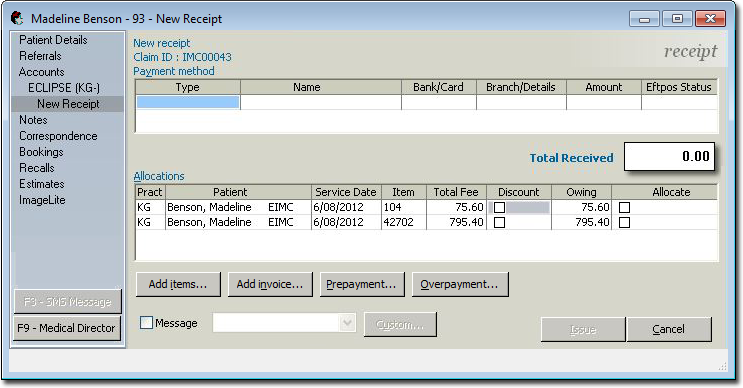Screen dimensions: 743x388
Task: Open the Bookings section
Action: (x=41, y=152)
